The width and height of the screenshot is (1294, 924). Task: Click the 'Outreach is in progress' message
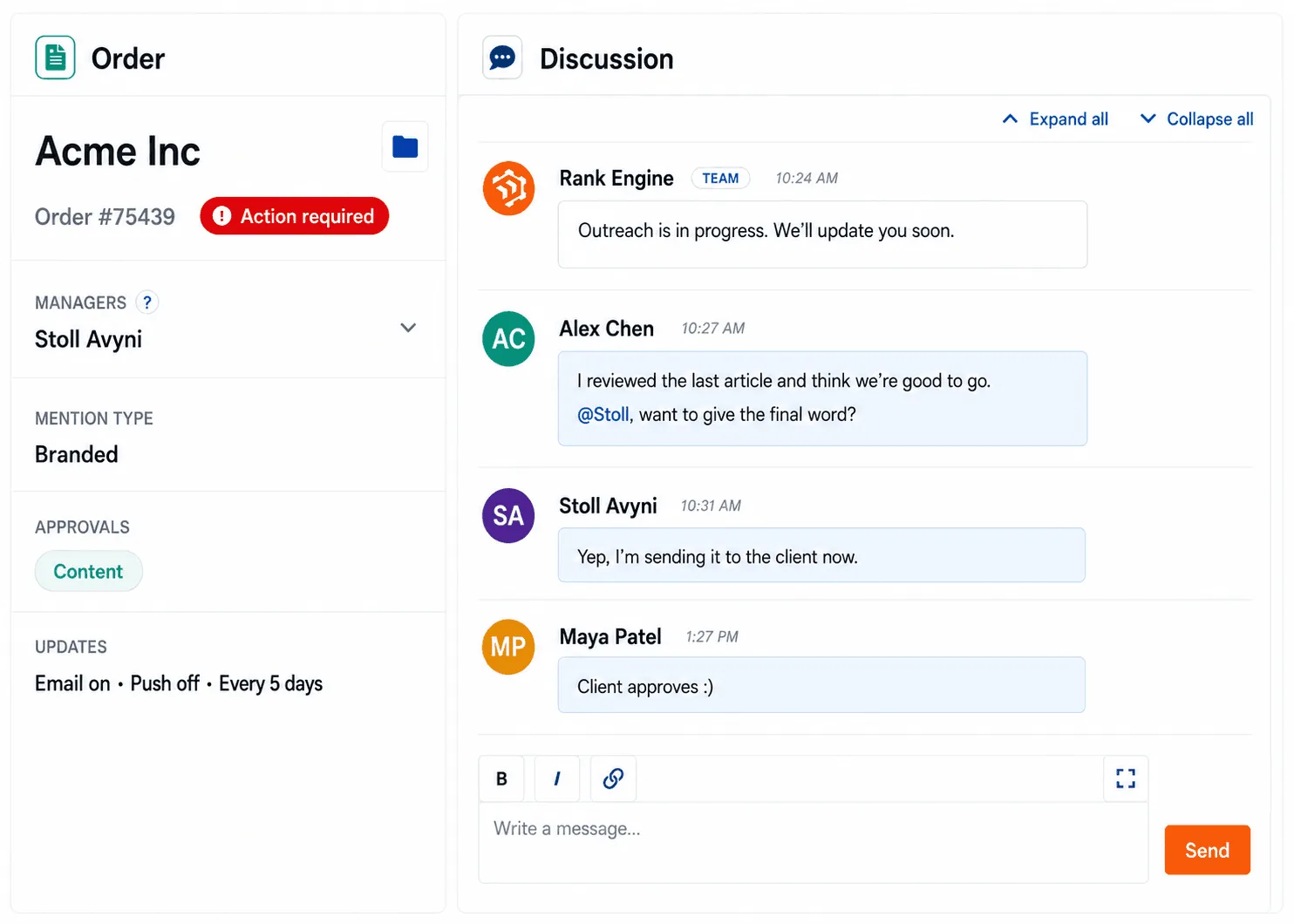[822, 234]
